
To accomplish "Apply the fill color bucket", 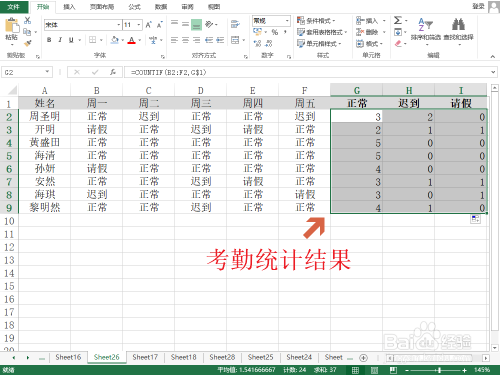I will click(x=115, y=40).
